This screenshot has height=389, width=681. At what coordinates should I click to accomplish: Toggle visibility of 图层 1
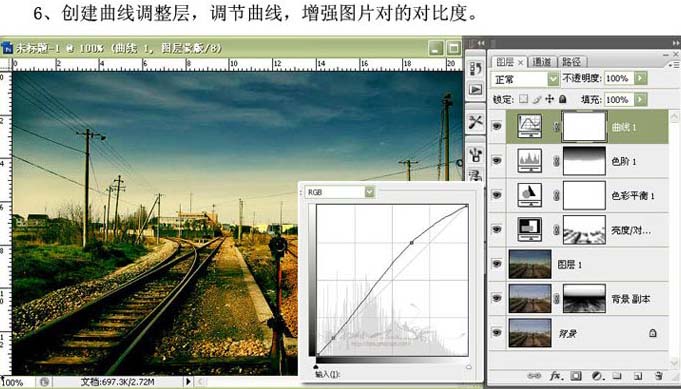tap(496, 264)
